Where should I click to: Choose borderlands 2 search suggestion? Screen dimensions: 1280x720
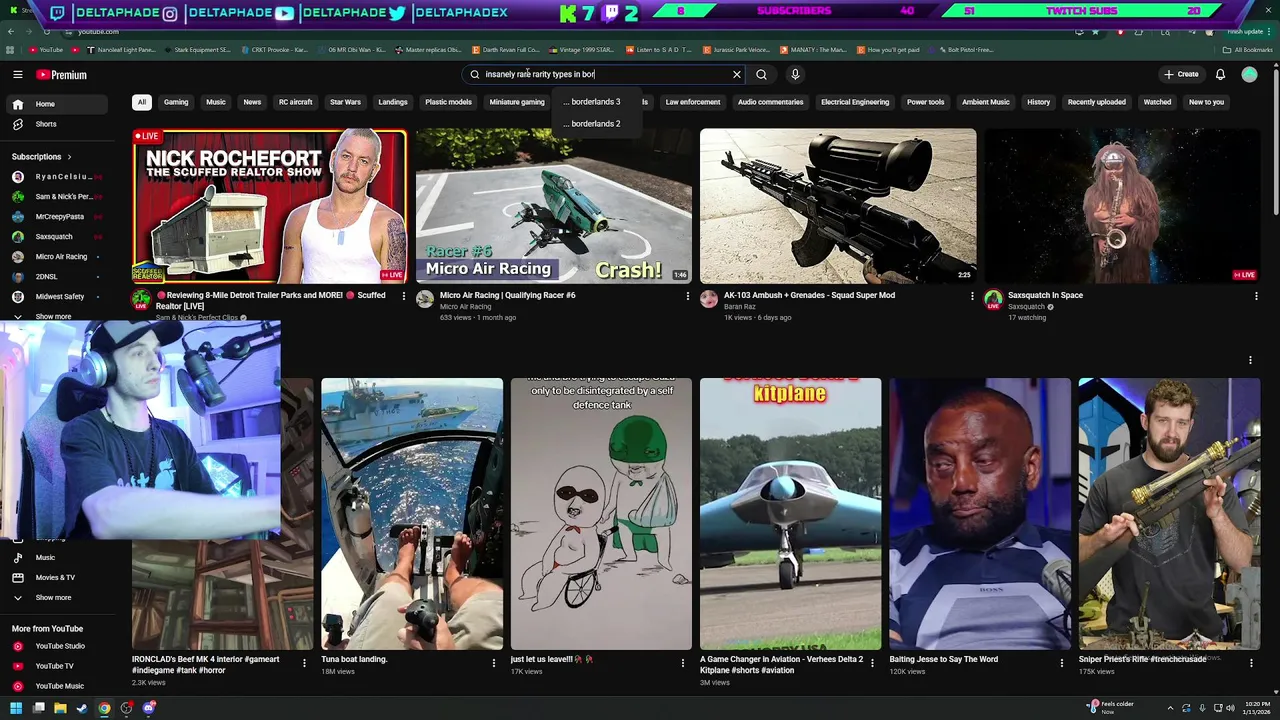point(596,124)
